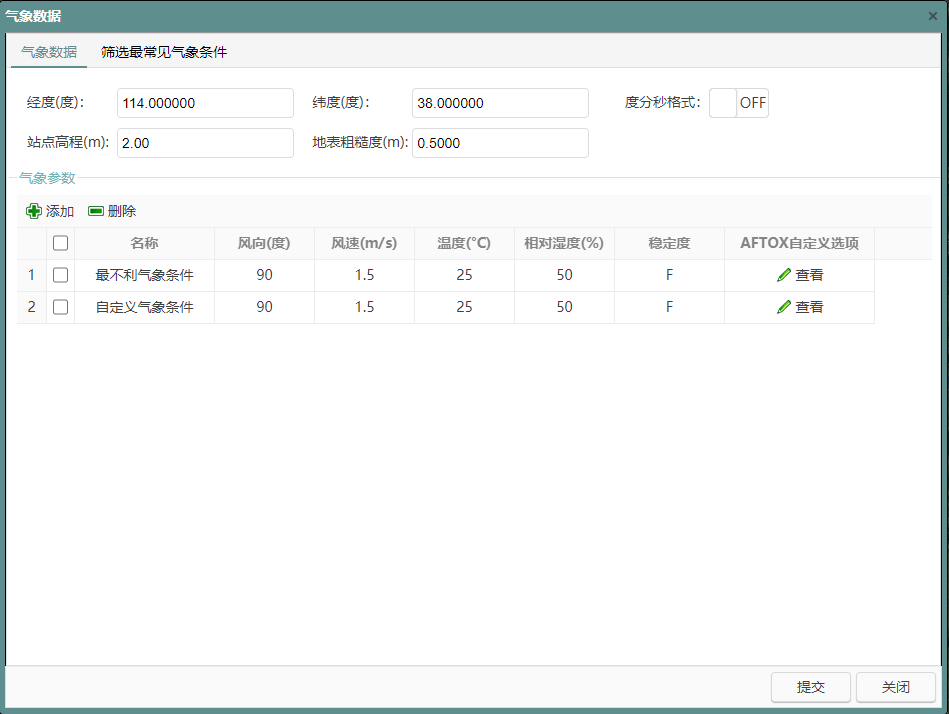Focus the 地表粗糙度(m) input field
Image resolution: width=949 pixels, height=714 pixels.
(500, 143)
